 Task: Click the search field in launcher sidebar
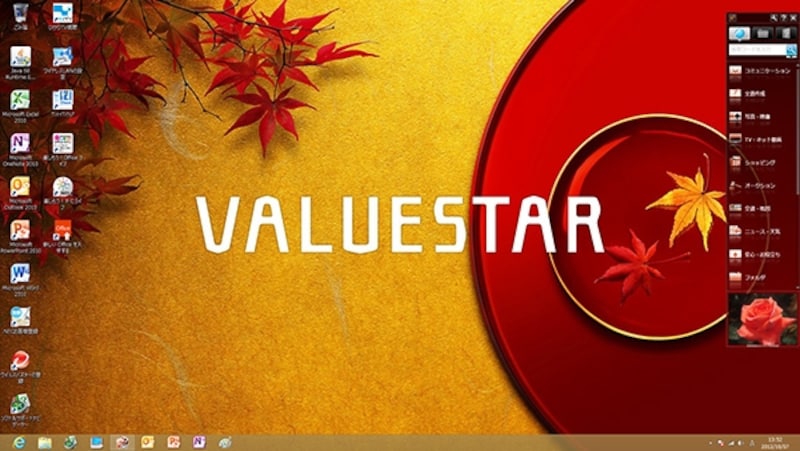point(755,49)
